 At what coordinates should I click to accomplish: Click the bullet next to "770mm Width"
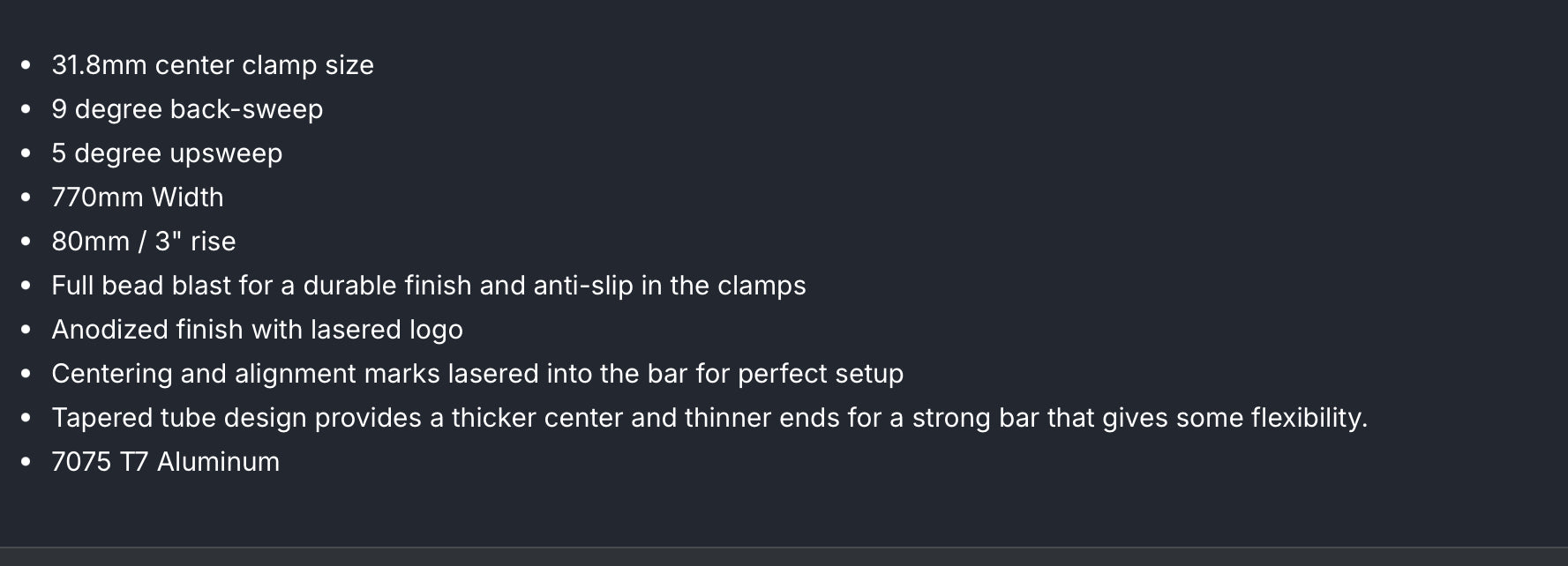click(26, 197)
